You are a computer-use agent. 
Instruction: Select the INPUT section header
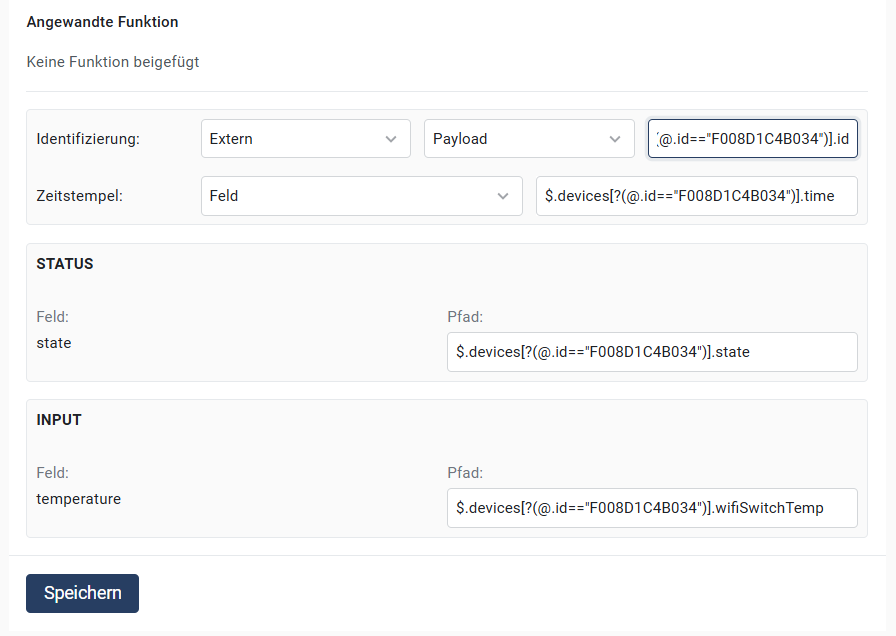click(x=59, y=420)
